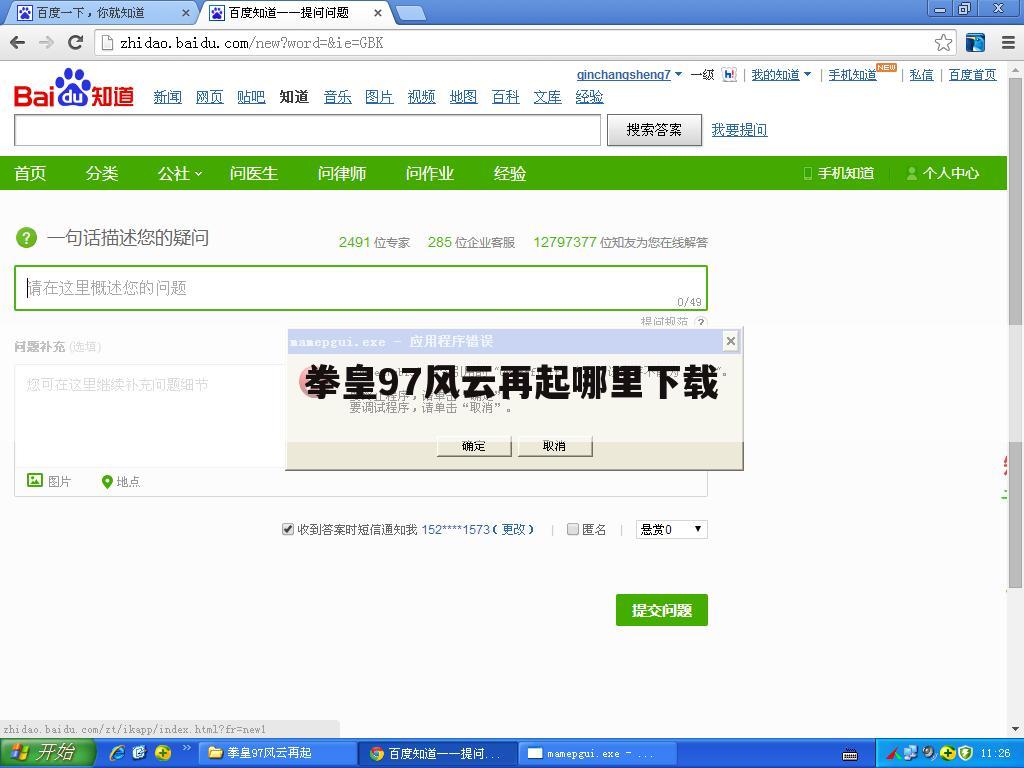The image size is (1024, 768).
Task: Click the Internet Explorer quick launch icon
Action: (117, 753)
